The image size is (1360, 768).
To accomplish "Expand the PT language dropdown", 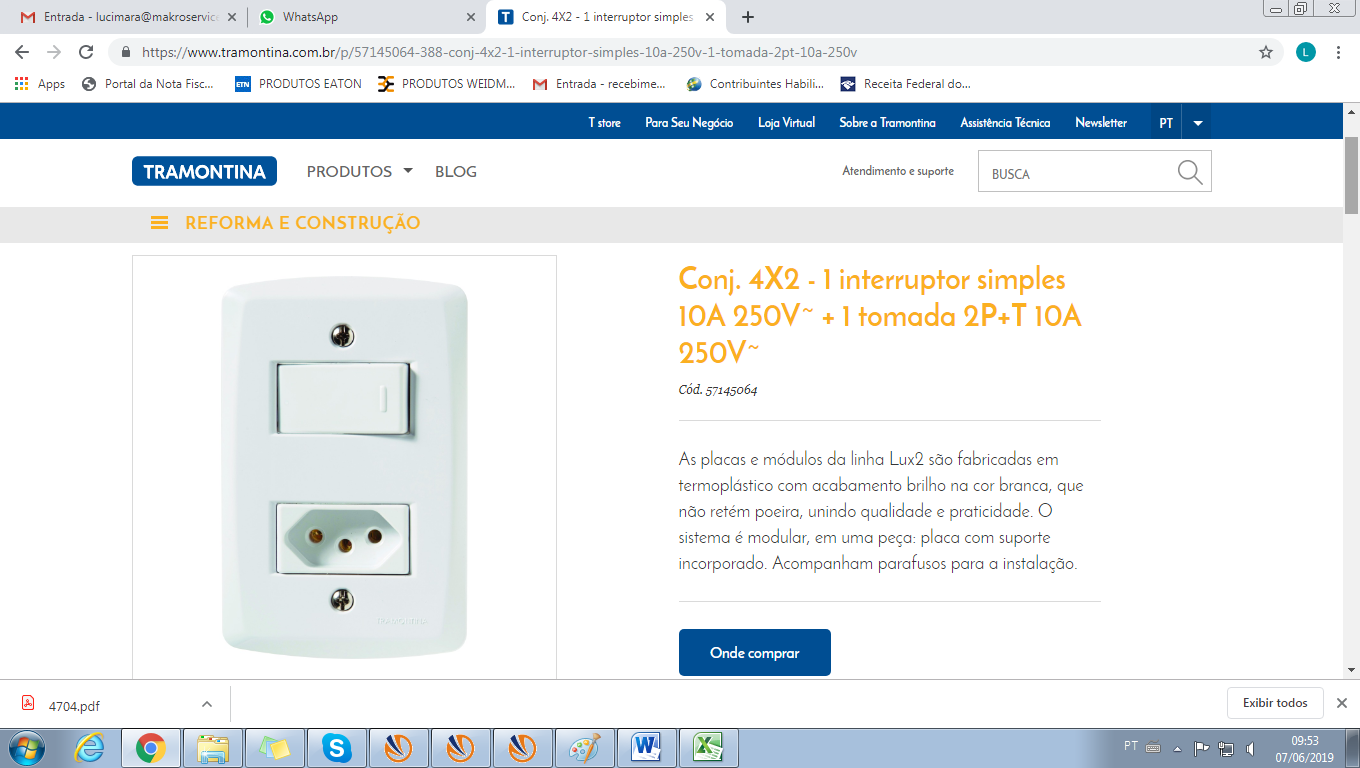I will [x=1197, y=123].
